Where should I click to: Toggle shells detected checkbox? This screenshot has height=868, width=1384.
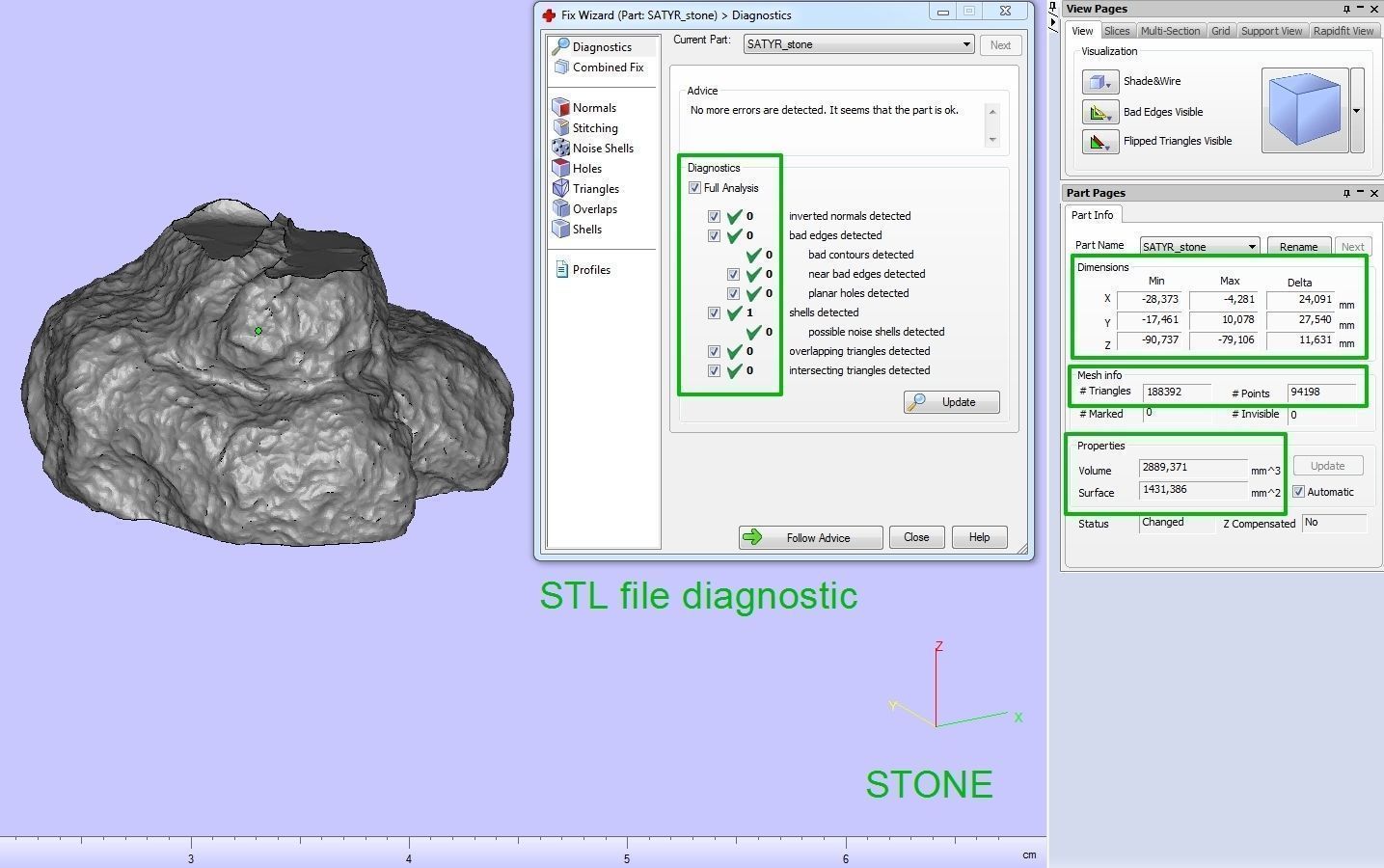click(714, 312)
